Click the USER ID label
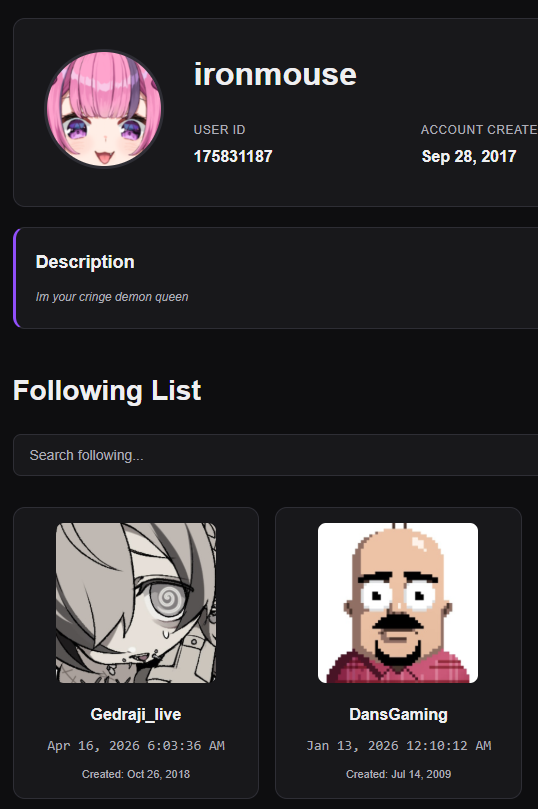 [x=219, y=130]
